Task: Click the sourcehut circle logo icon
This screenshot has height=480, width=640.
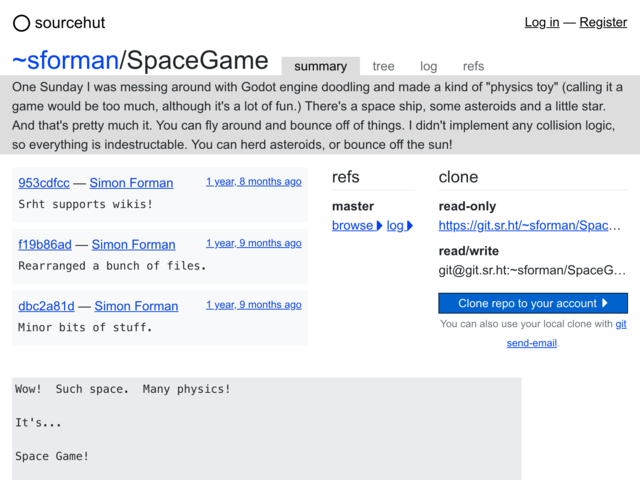Action: (x=21, y=23)
